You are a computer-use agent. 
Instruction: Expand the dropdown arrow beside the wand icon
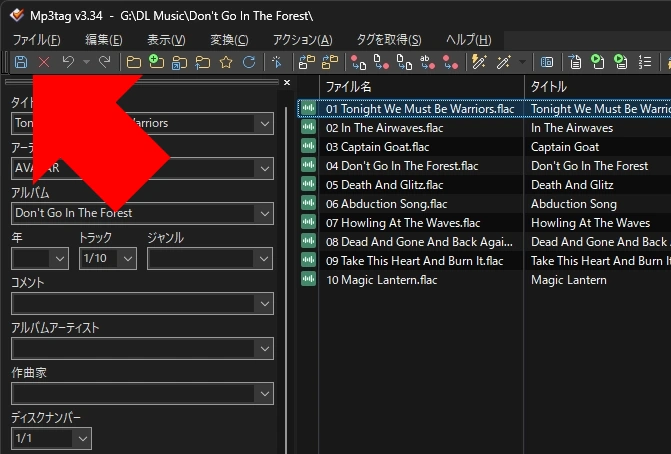tap(522, 62)
